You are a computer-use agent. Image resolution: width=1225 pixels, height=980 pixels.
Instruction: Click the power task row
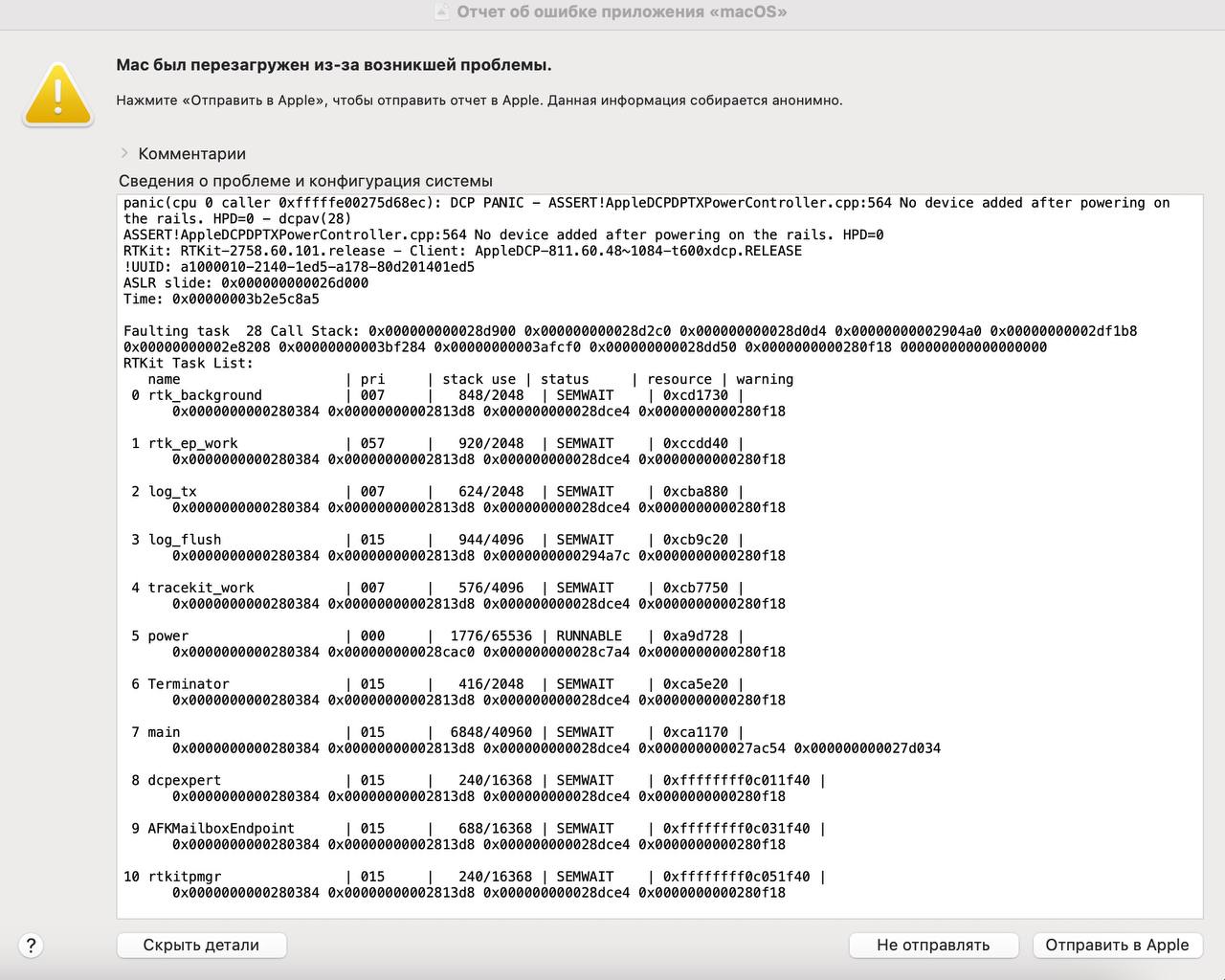tap(437, 636)
